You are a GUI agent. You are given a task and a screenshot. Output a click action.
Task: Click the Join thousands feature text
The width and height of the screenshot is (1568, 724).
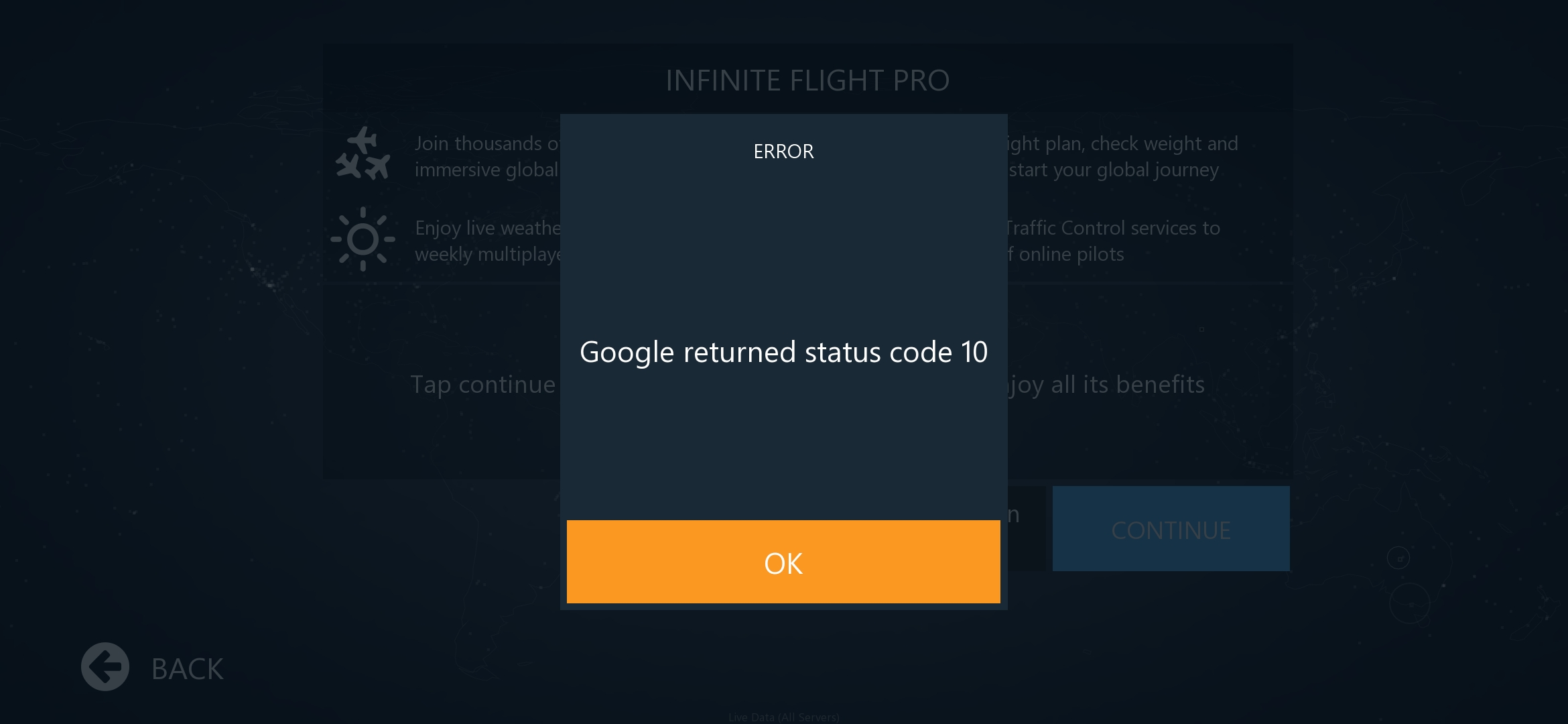(486, 156)
